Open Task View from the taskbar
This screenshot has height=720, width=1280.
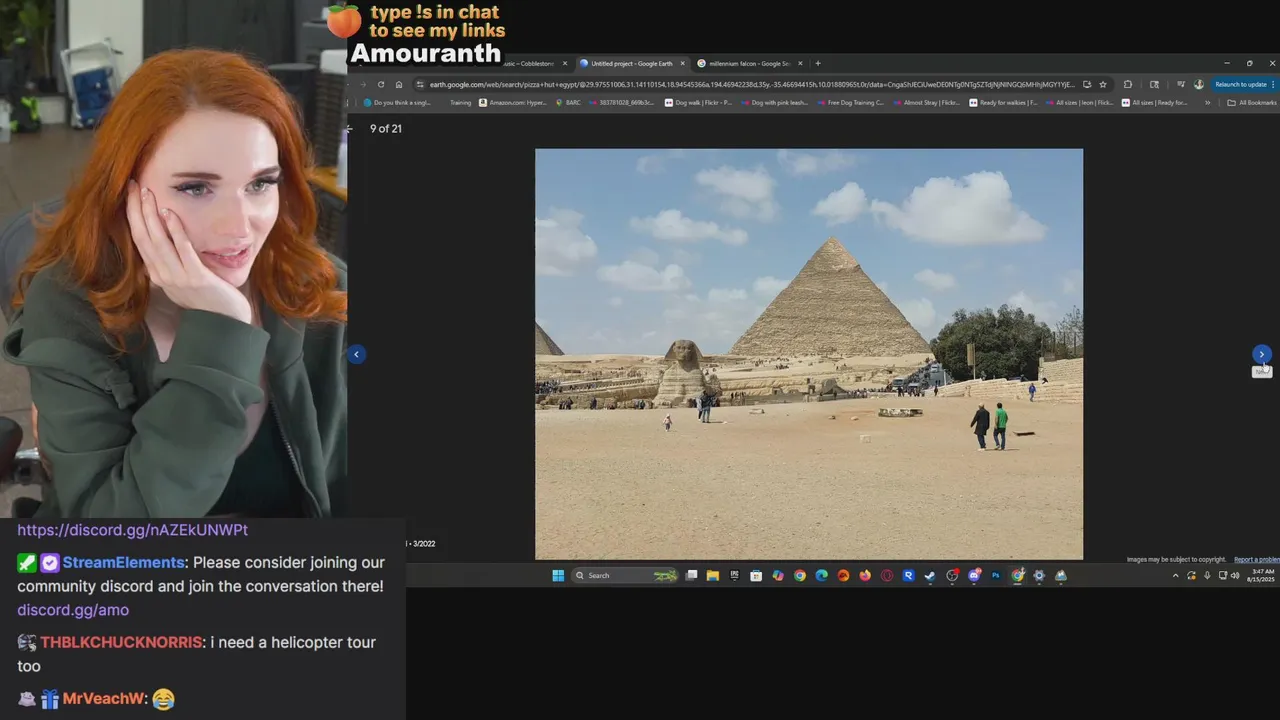coord(691,575)
